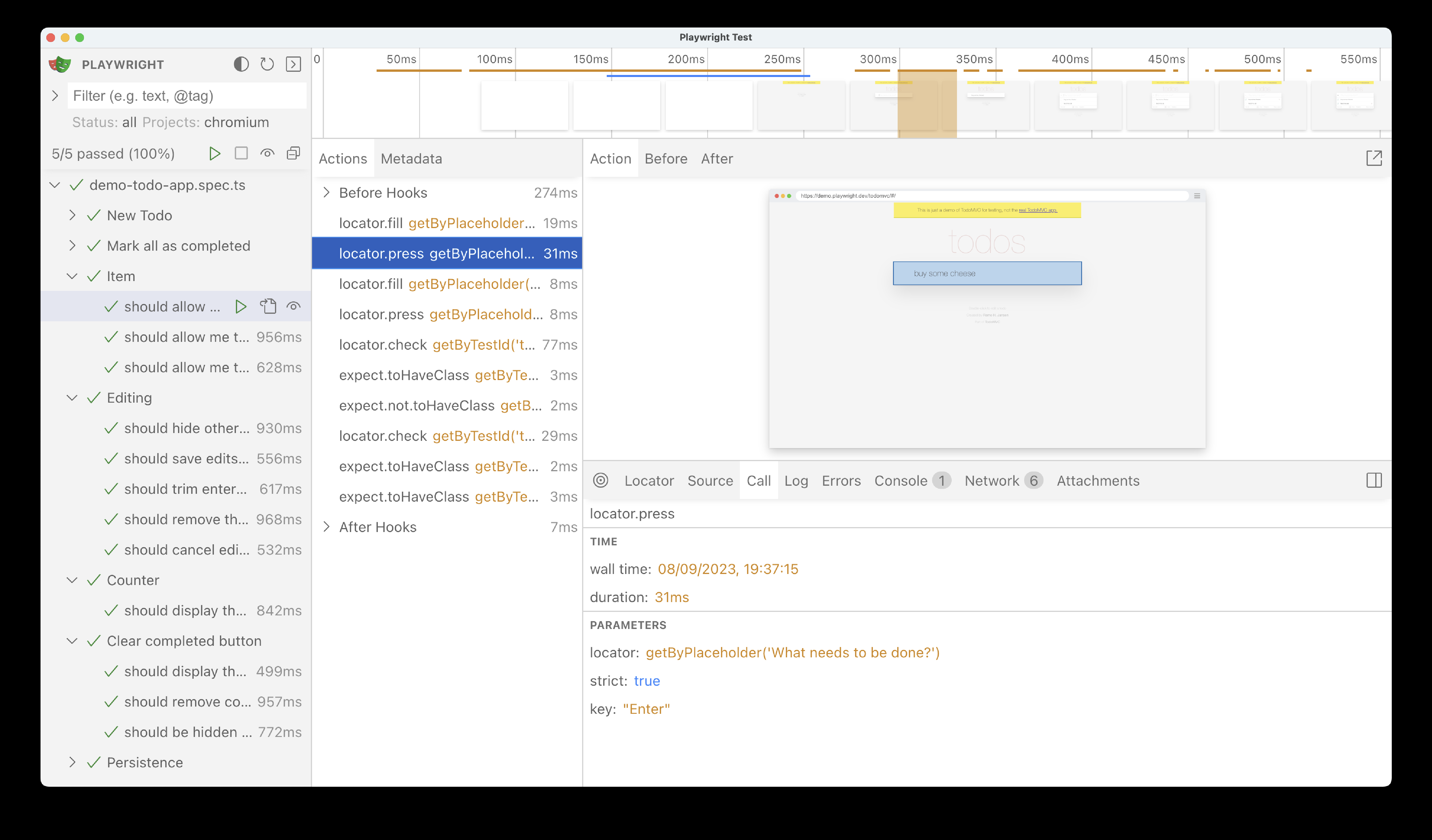Select test 'should save edits...' 556ms

pos(176,459)
